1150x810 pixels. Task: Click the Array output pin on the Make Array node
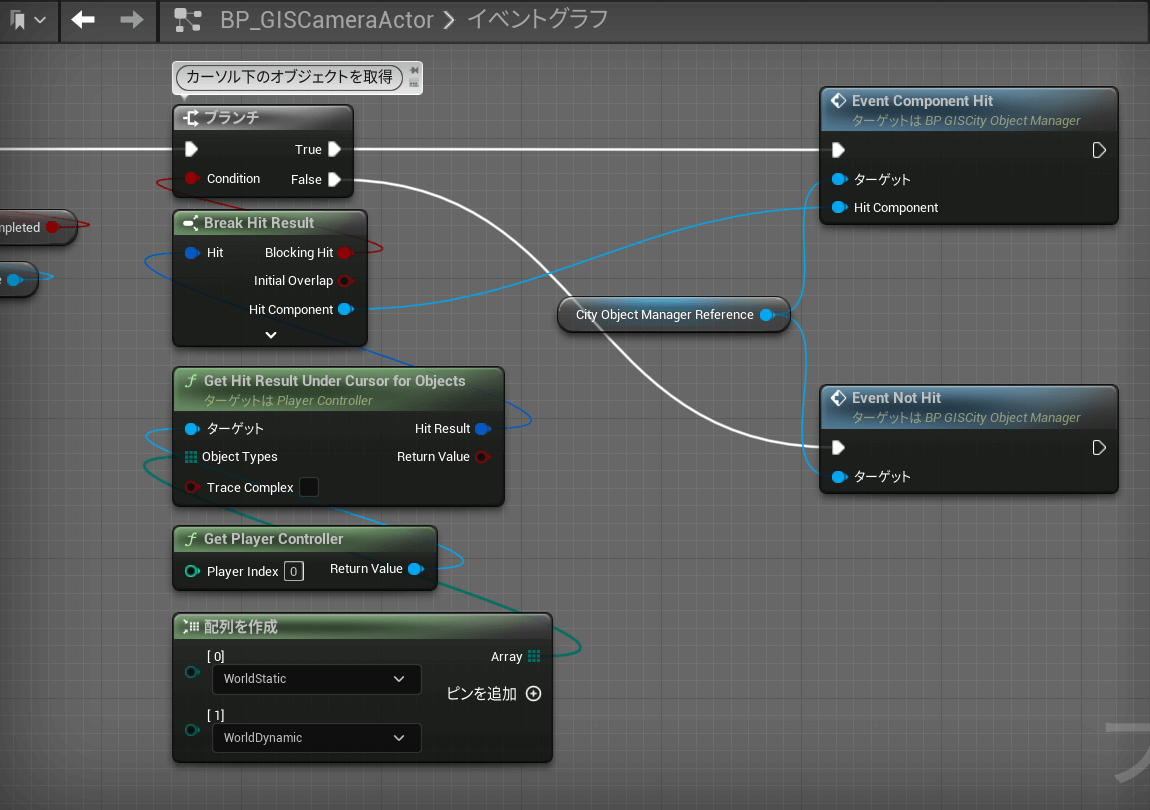(534, 656)
